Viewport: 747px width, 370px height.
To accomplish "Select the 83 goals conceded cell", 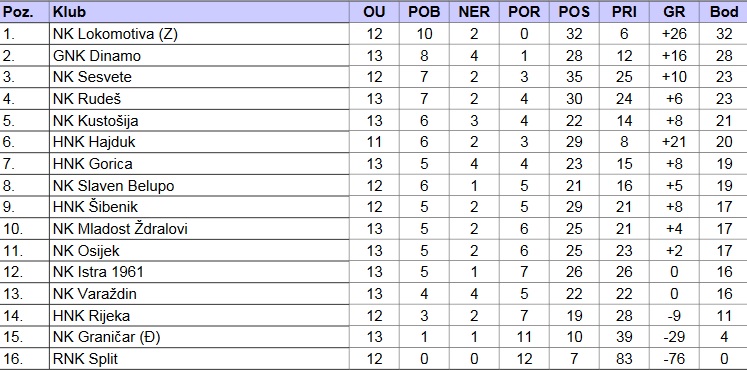I will tap(624, 359).
